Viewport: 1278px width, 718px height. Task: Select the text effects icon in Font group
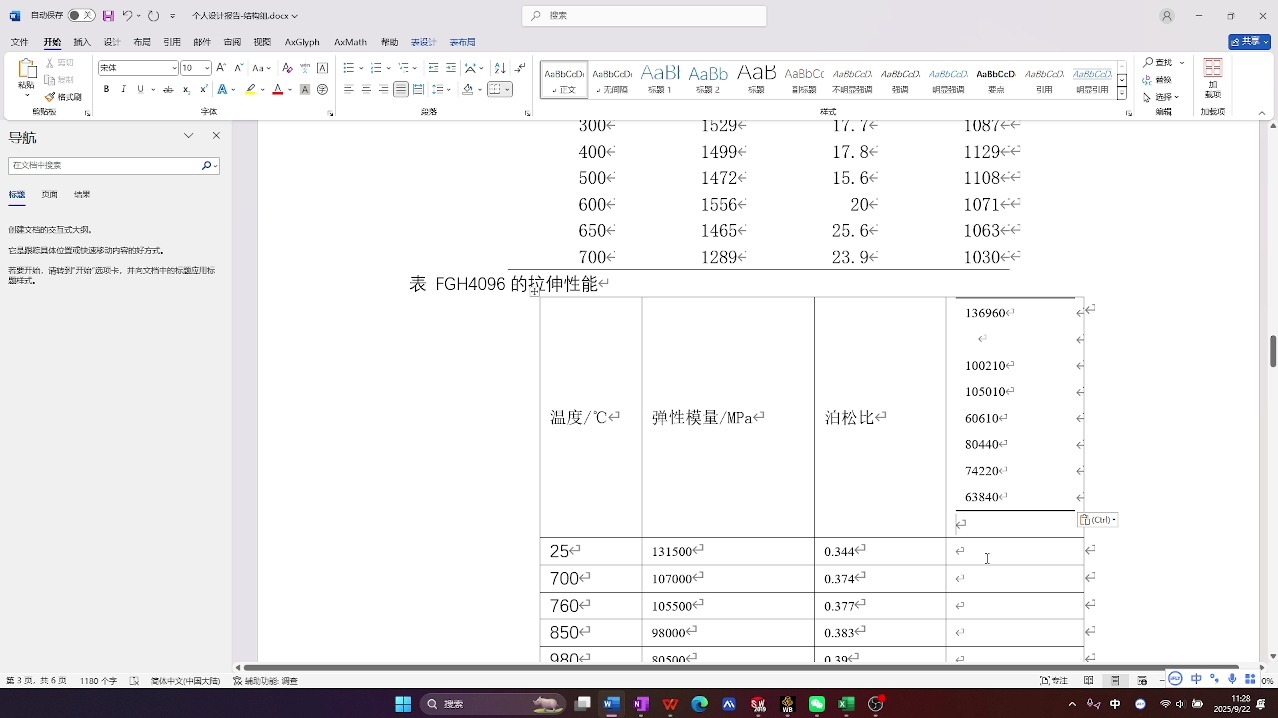point(221,89)
